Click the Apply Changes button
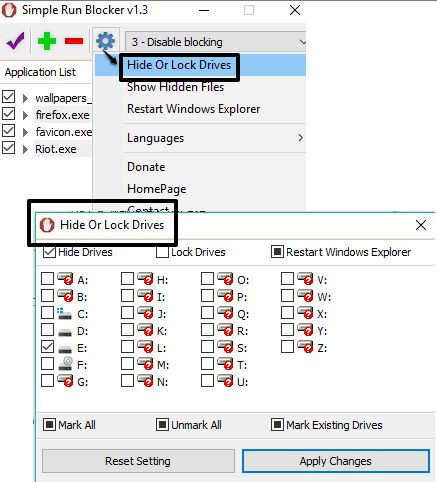 coord(336,461)
